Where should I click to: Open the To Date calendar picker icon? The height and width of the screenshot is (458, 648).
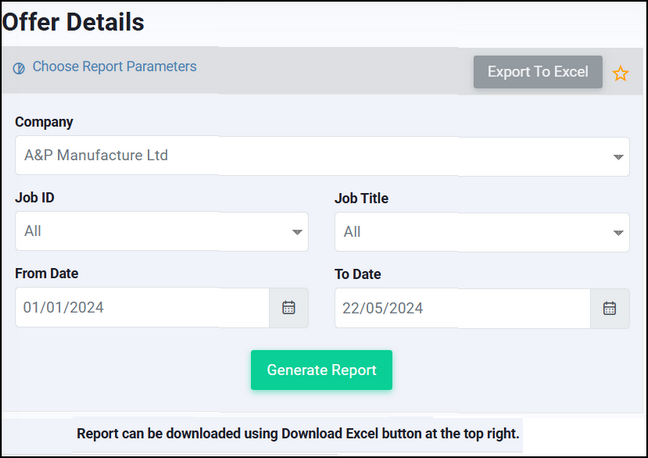610,308
